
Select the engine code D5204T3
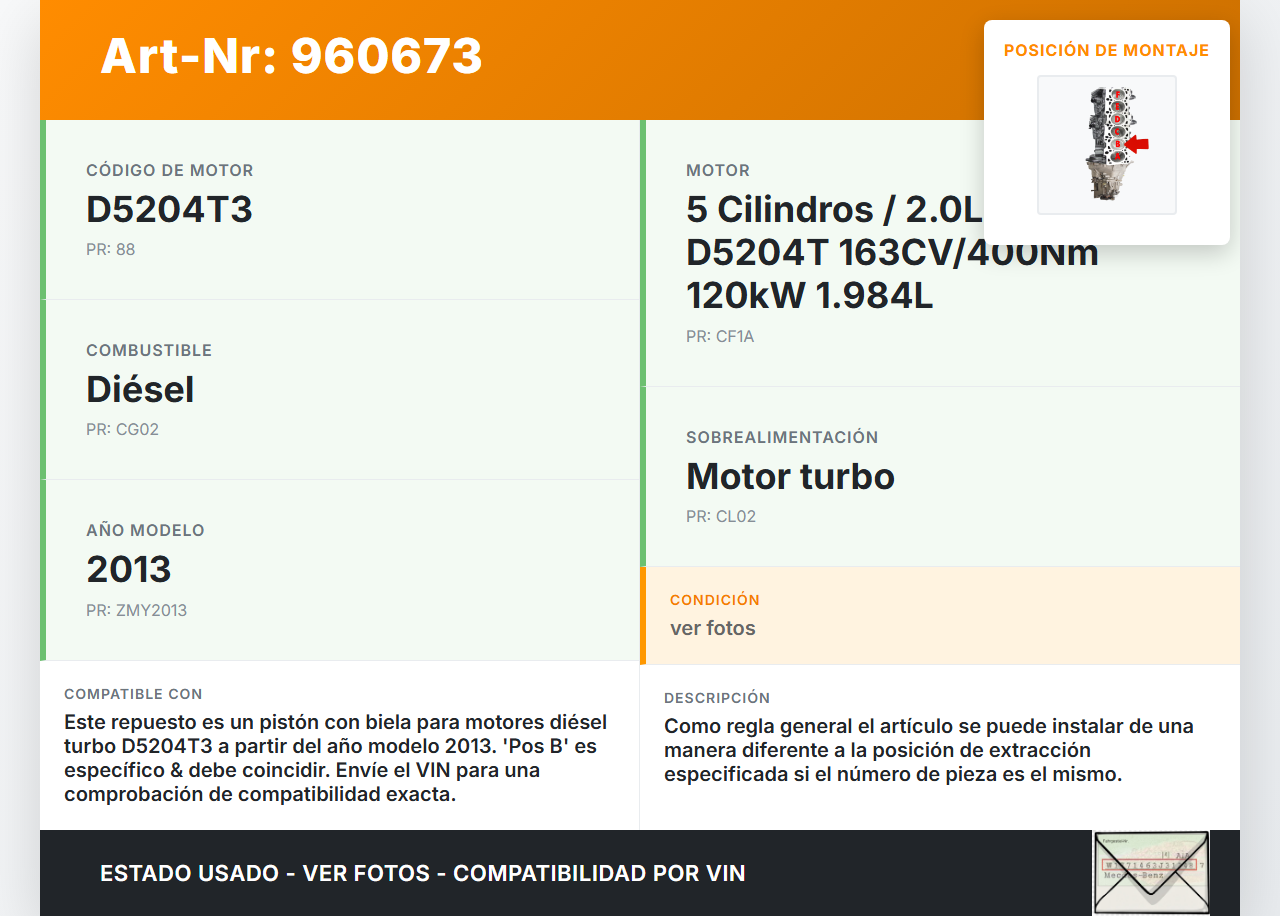[x=169, y=209]
